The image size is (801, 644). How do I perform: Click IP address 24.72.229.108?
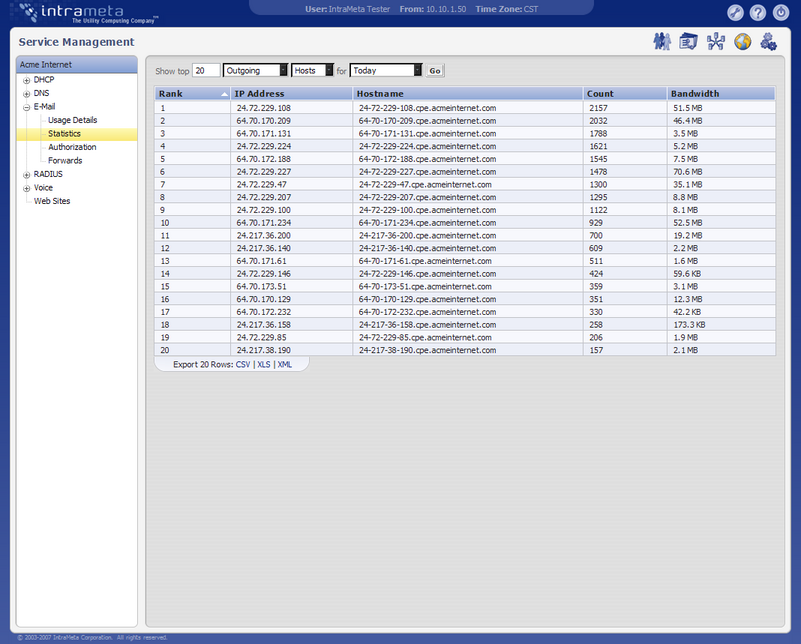click(x=264, y=108)
